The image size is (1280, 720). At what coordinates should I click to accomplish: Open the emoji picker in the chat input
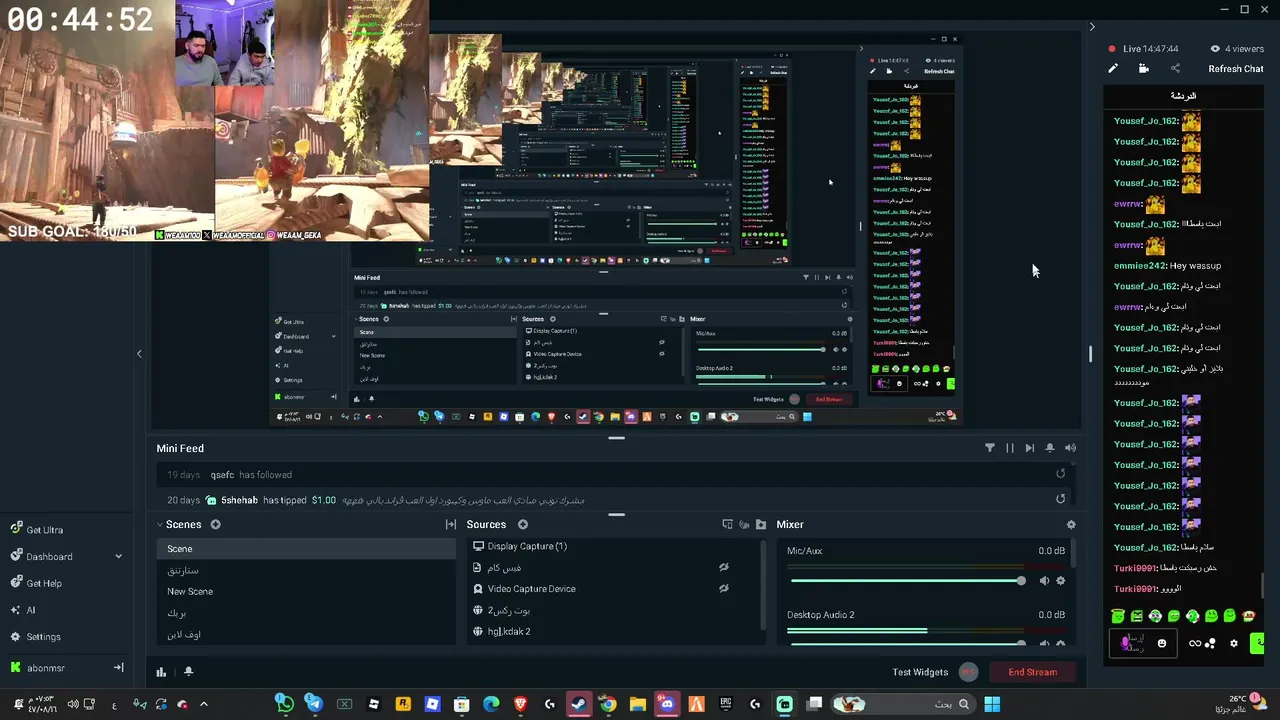click(x=1161, y=643)
